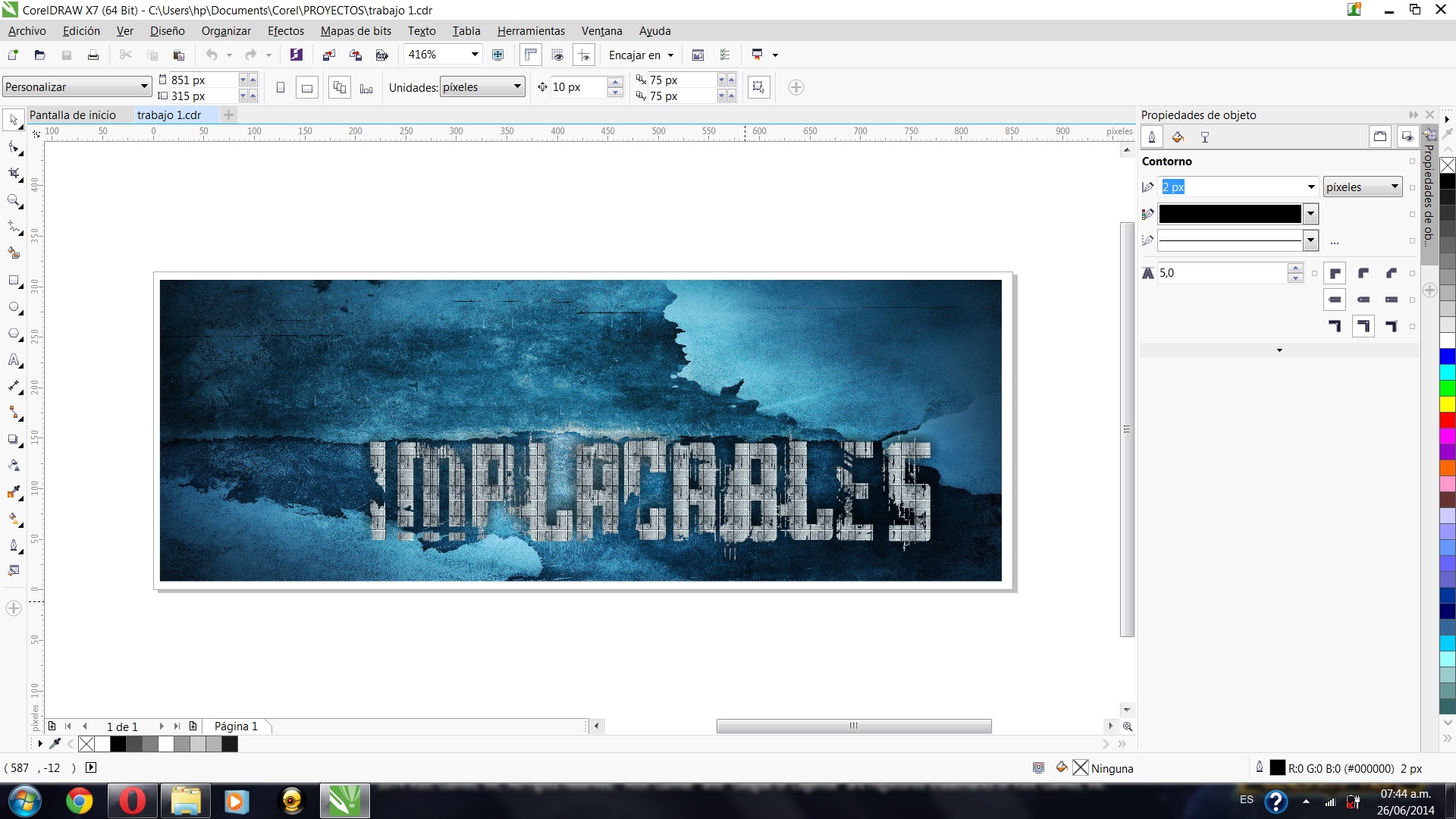Click the Publish to PDF icon

(x=382, y=55)
